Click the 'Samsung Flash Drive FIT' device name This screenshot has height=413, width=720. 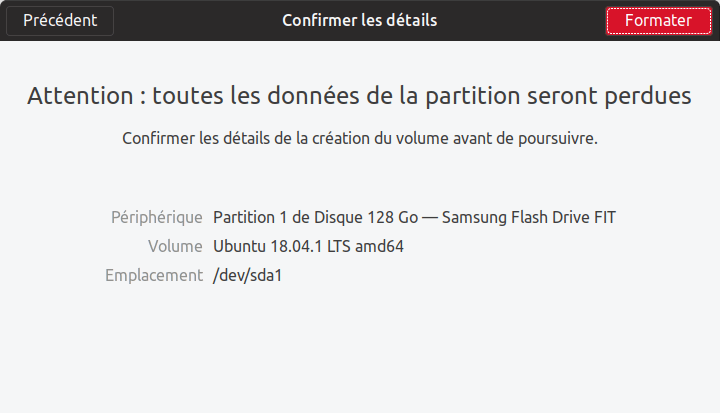point(529,217)
